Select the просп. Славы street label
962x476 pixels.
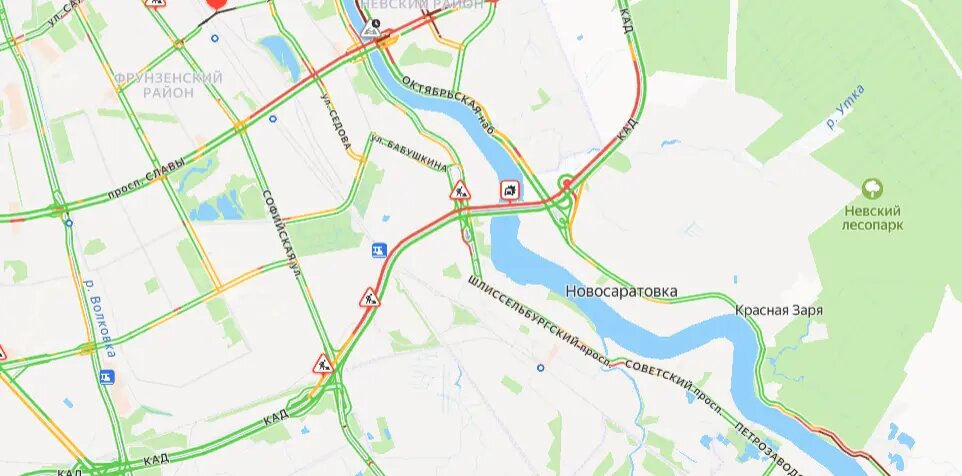click(x=146, y=178)
